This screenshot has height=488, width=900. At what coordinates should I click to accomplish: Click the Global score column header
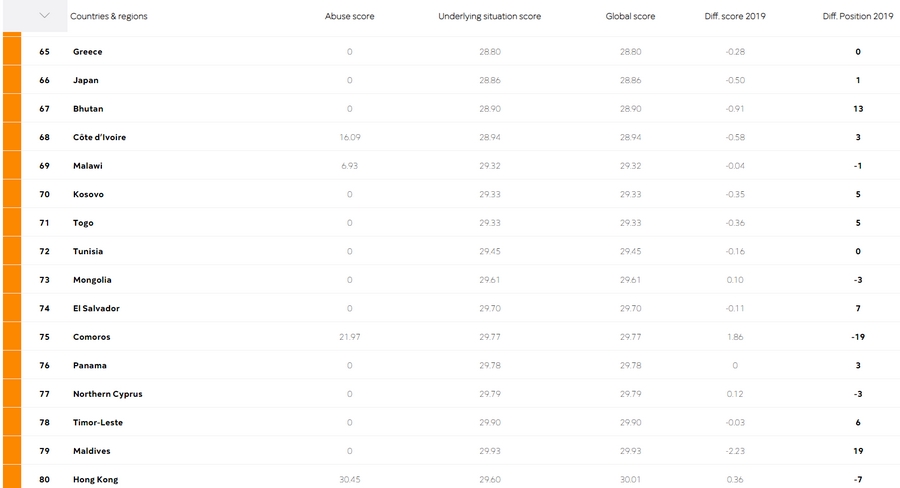tap(630, 16)
